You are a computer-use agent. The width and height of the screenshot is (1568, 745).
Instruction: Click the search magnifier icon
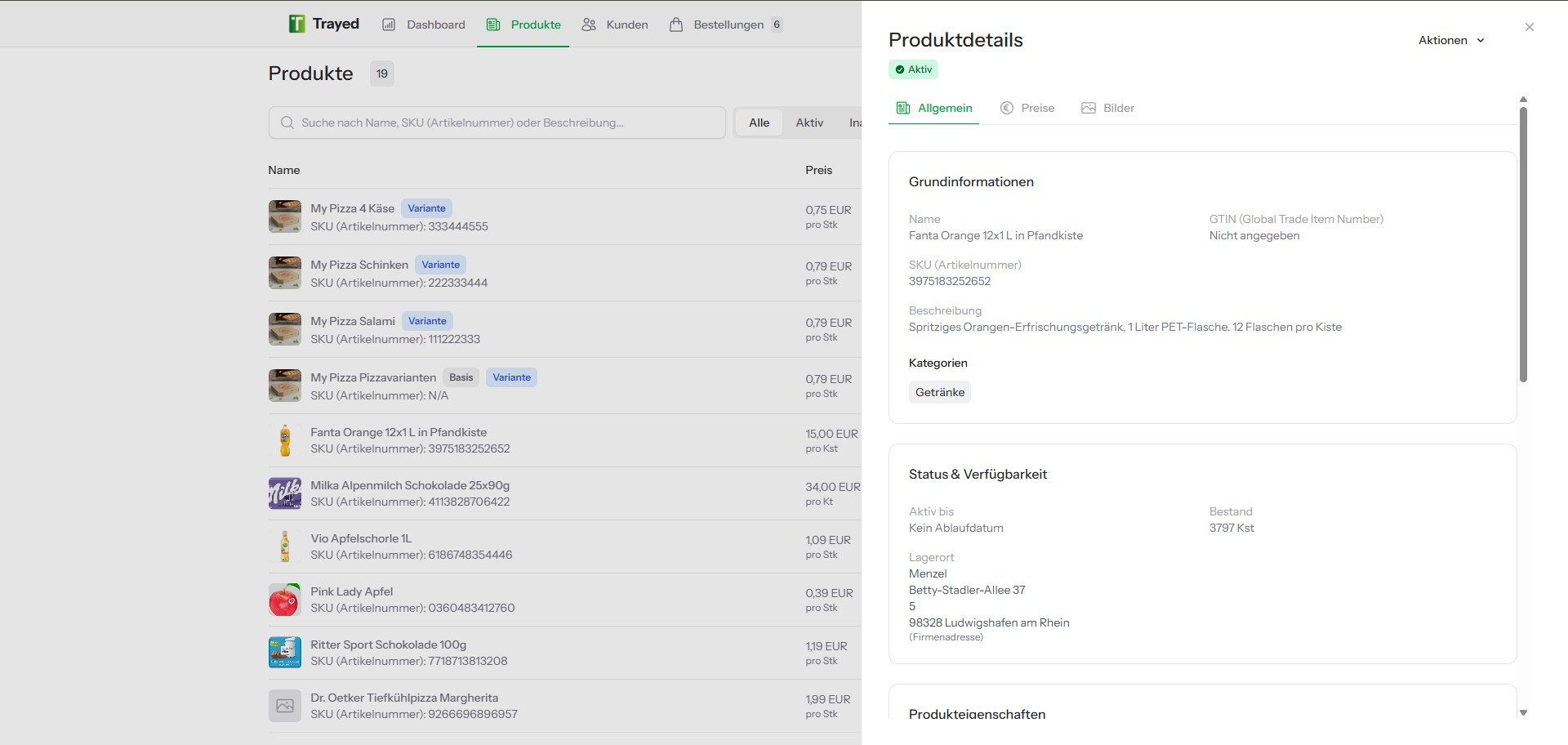287,123
